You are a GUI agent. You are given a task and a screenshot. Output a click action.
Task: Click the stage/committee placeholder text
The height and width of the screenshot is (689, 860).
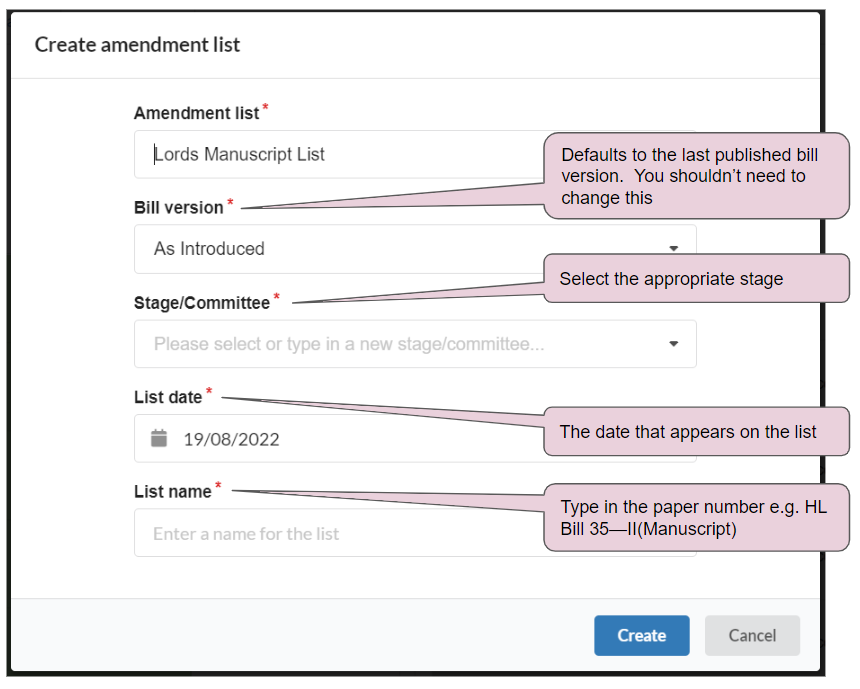[x=349, y=344]
